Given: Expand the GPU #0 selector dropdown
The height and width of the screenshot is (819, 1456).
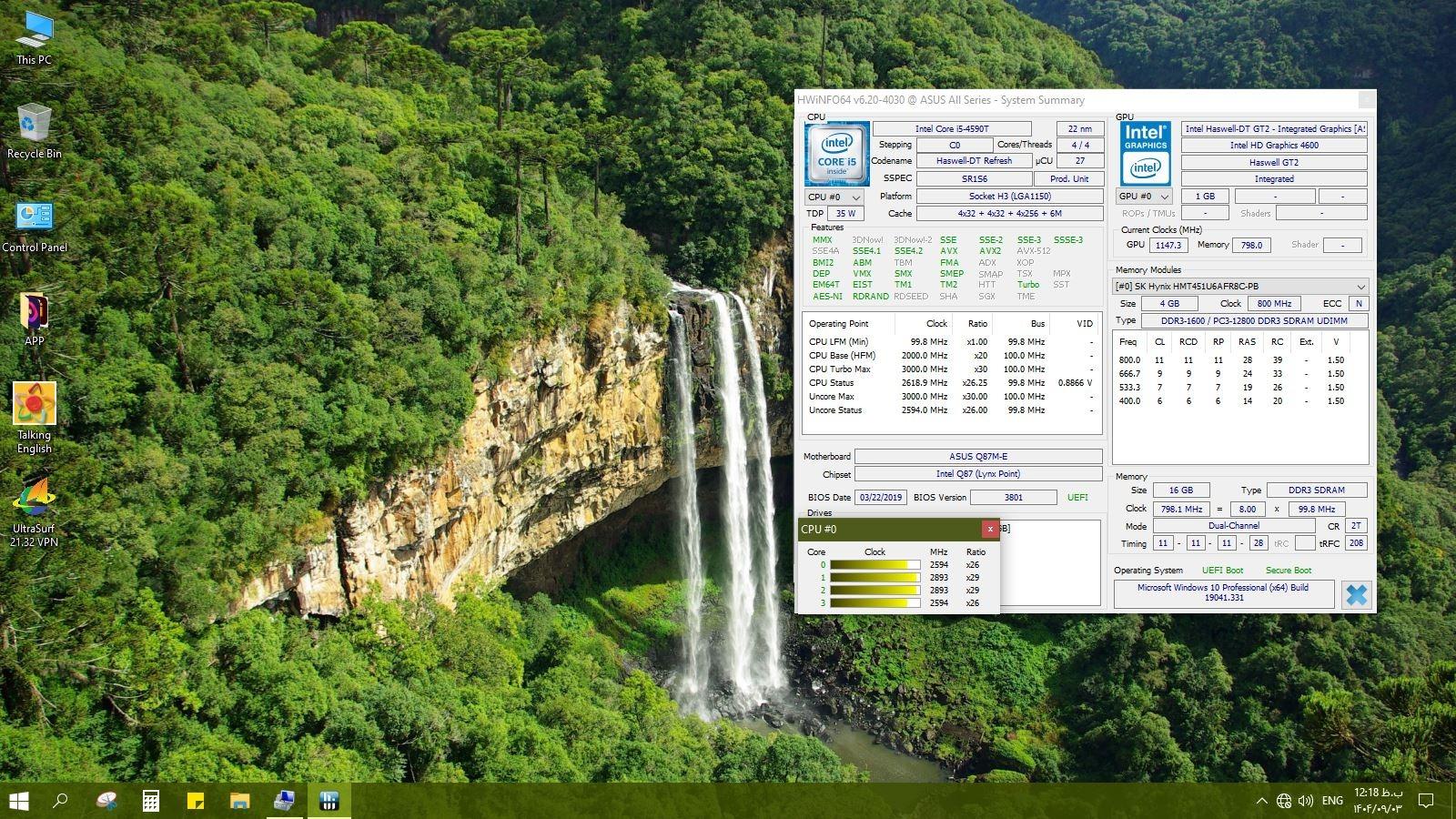Looking at the screenshot, I should pos(1144,196).
